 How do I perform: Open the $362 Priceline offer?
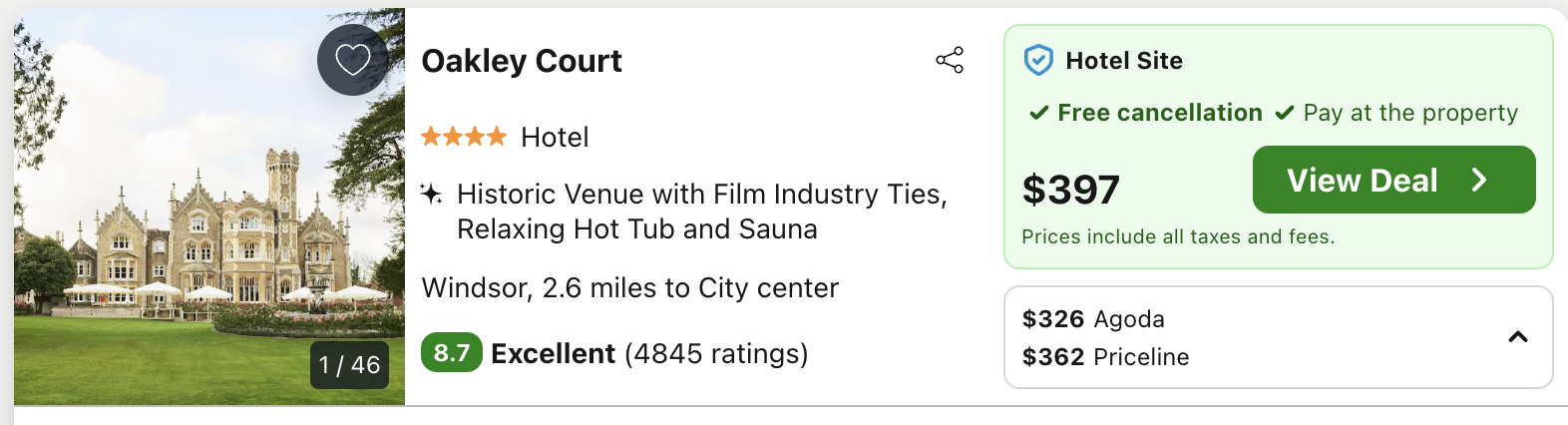pos(1105,357)
